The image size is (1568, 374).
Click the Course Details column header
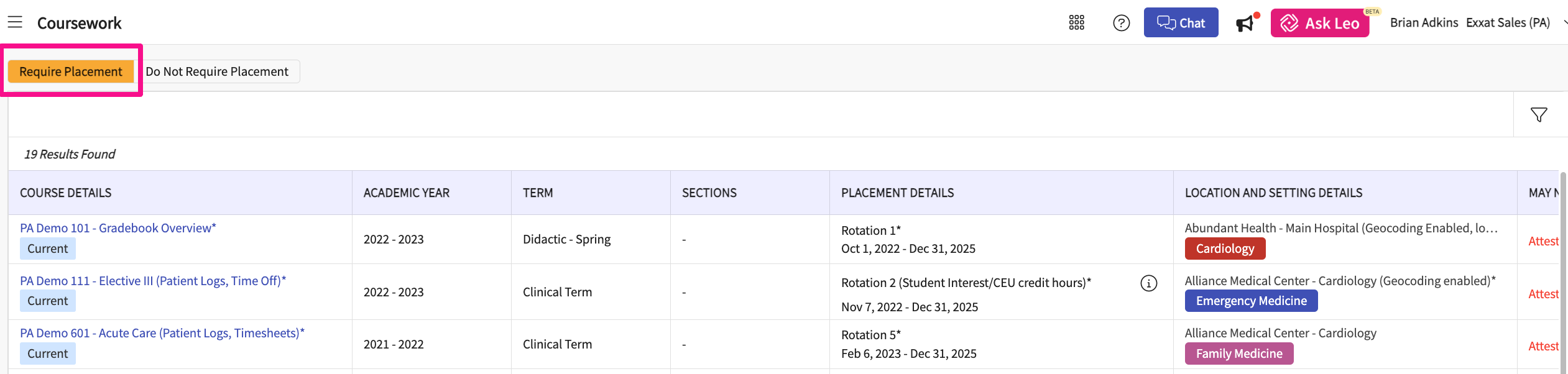click(66, 193)
